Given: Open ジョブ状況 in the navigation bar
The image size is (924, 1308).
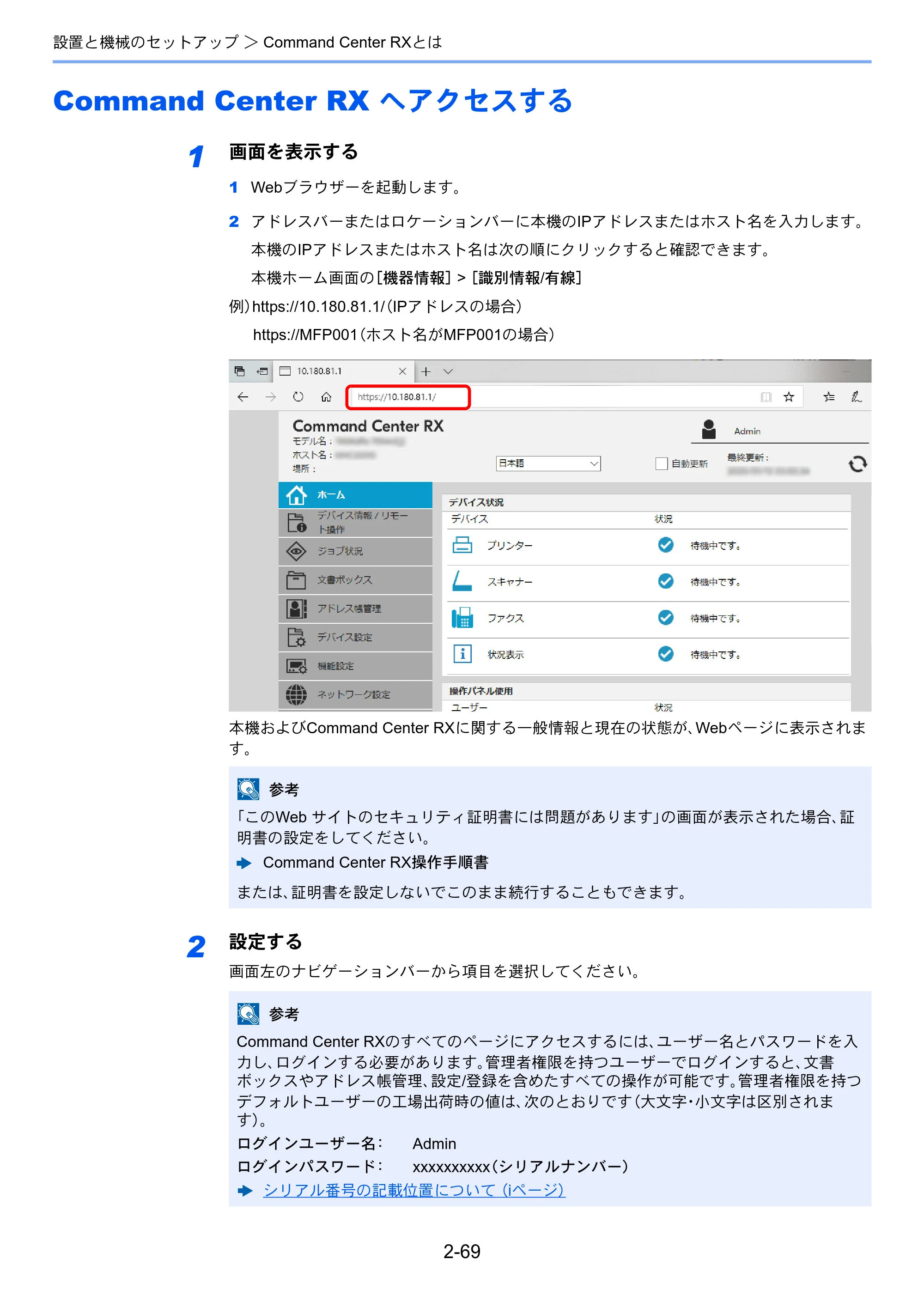Looking at the screenshot, I should pyautogui.click(x=355, y=551).
